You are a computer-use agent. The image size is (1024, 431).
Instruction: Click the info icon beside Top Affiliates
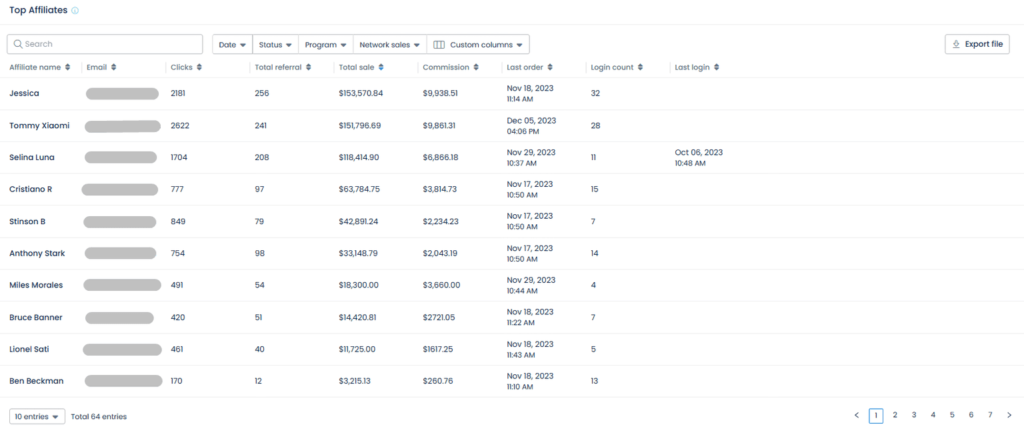click(x=76, y=10)
